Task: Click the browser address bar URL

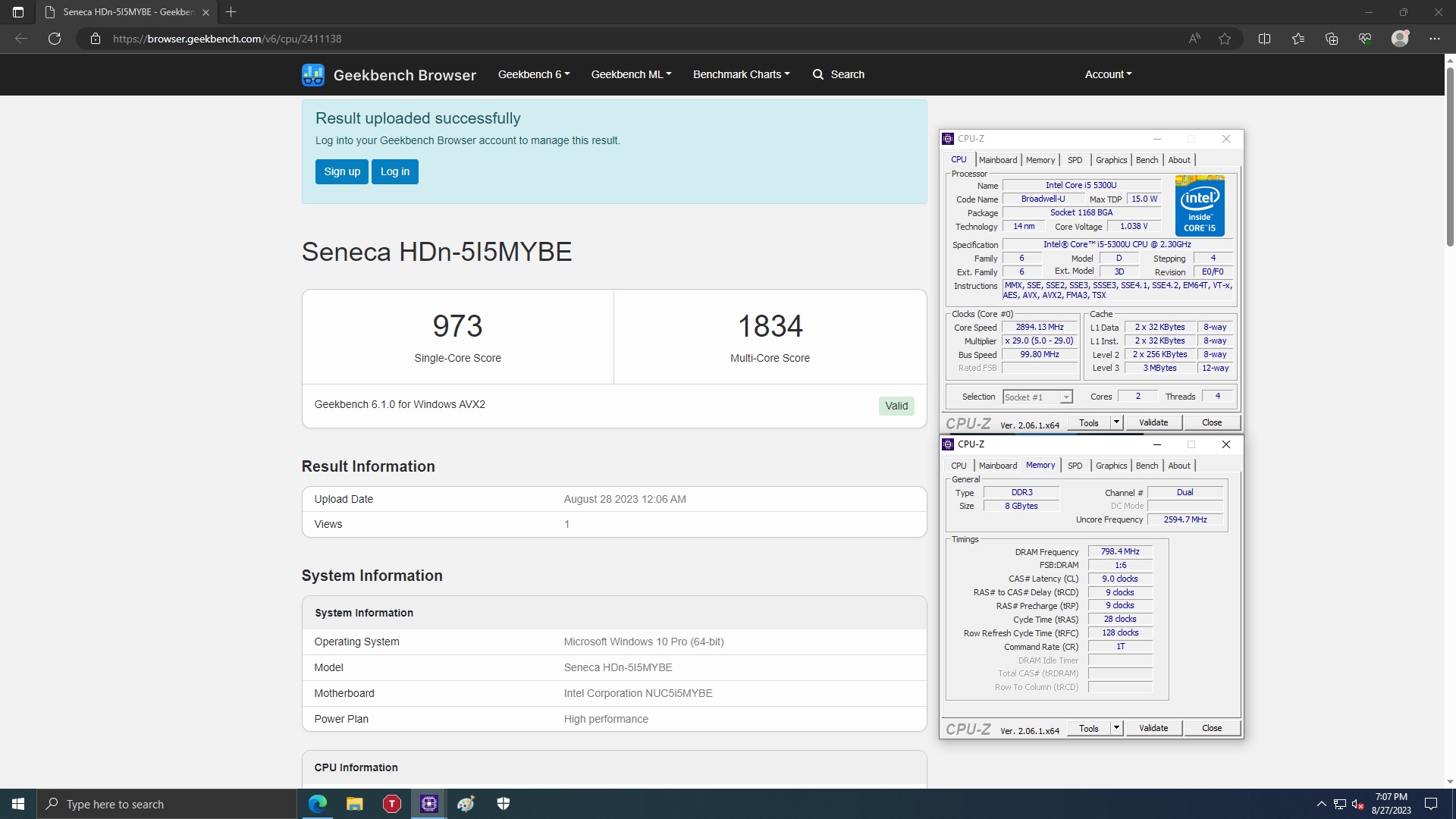Action: pos(227,39)
